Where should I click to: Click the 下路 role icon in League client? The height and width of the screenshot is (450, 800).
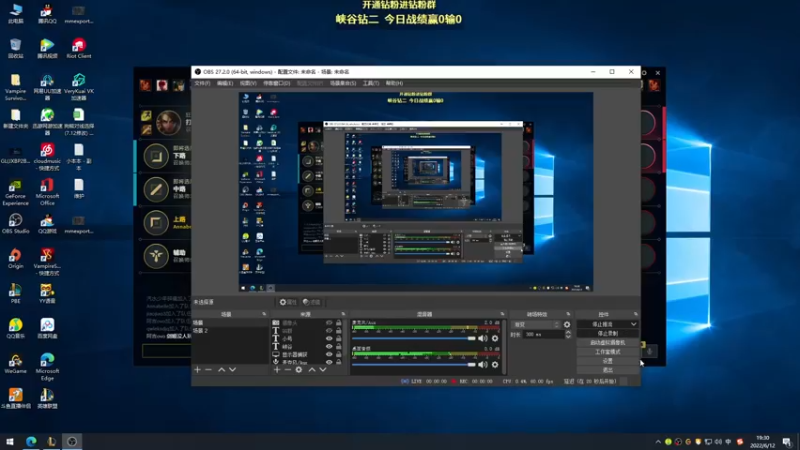click(x=156, y=156)
